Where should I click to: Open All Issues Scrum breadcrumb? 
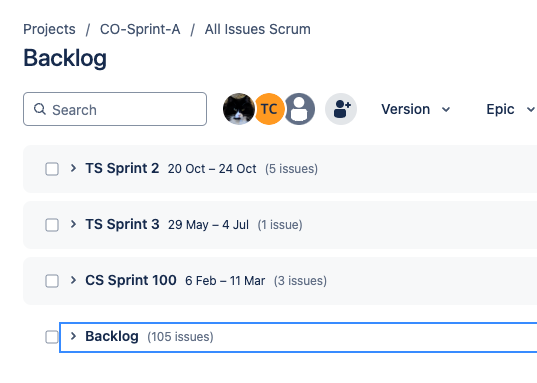[258, 29]
